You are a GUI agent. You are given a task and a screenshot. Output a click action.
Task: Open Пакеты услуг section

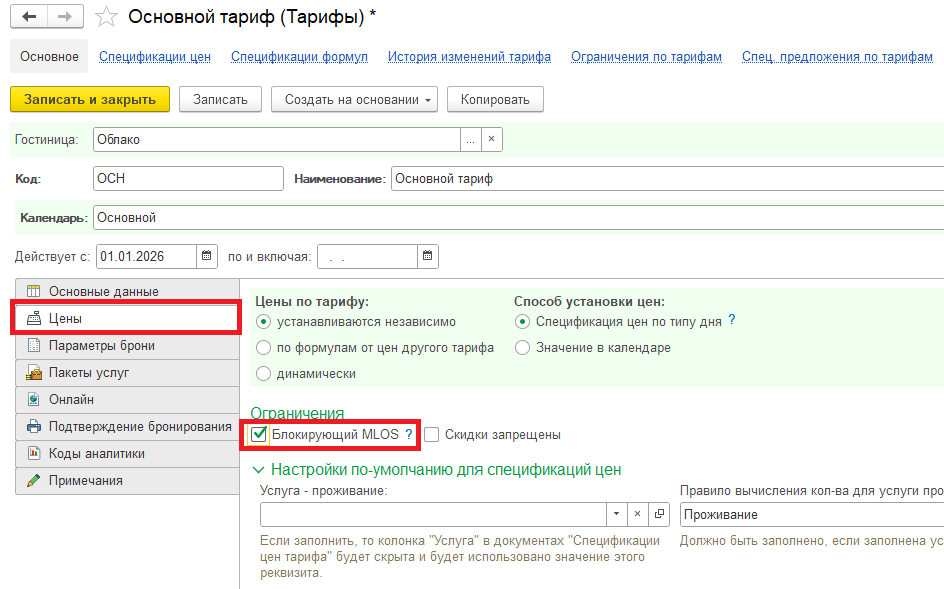click(x=128, y=373)
